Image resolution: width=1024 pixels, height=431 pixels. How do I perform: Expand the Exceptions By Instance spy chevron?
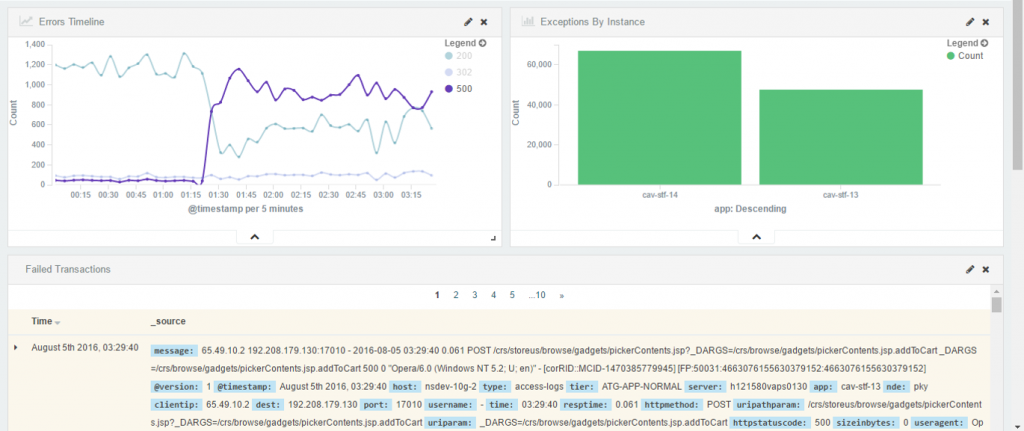coord(757,237)
